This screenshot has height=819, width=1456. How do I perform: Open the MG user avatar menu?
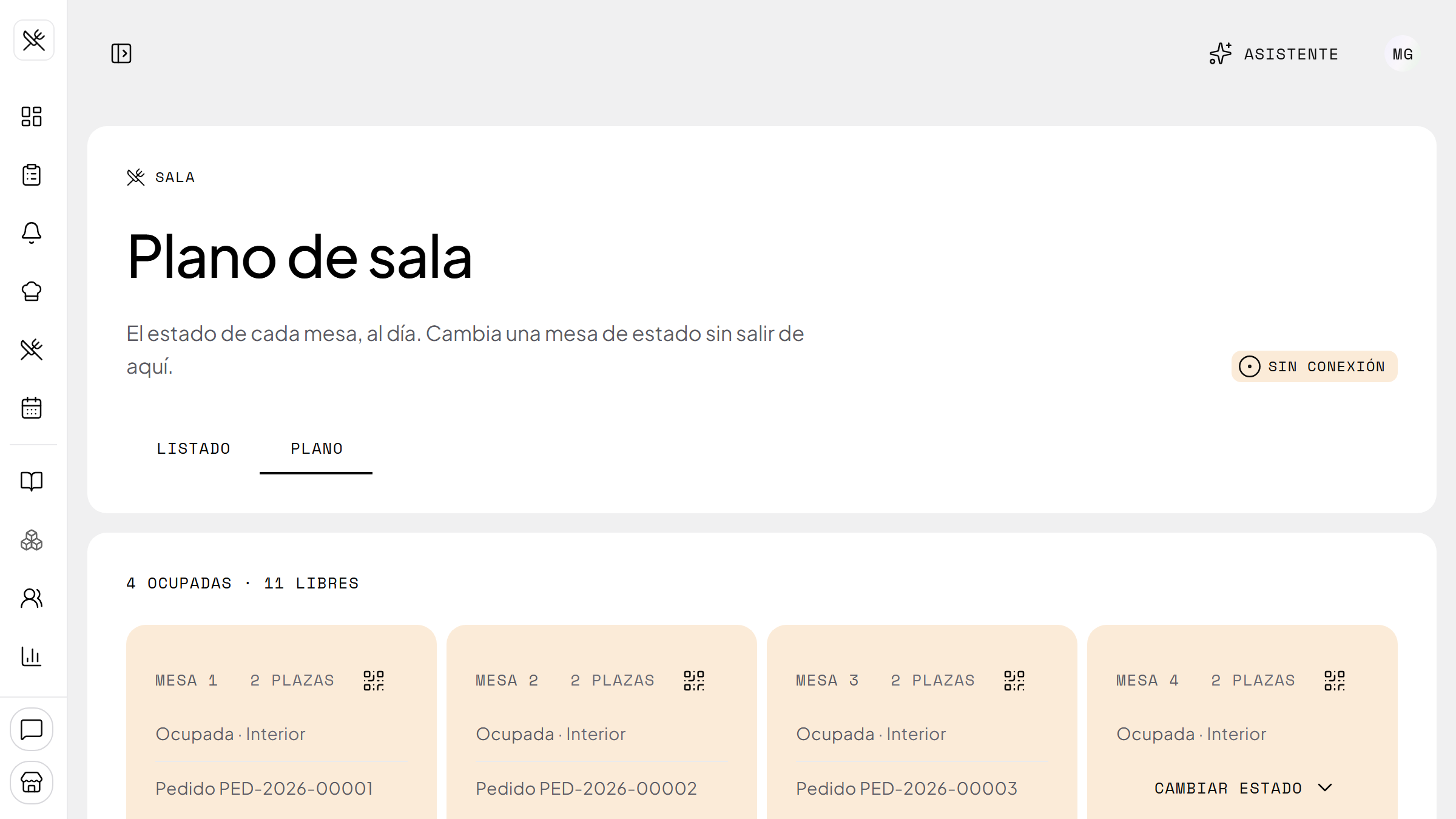pos(1403,54)
